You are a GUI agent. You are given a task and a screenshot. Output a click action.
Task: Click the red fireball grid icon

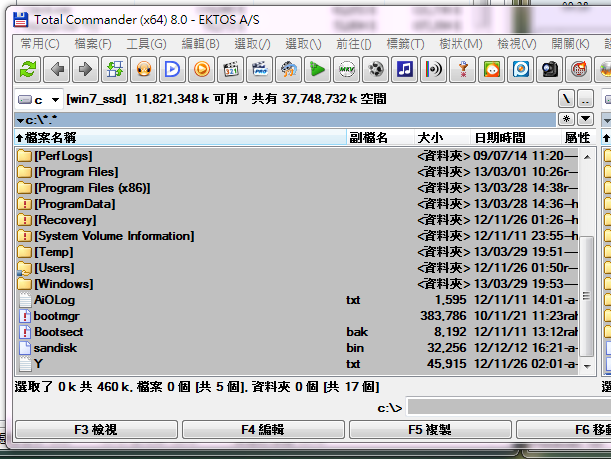(x=578, y=70)
